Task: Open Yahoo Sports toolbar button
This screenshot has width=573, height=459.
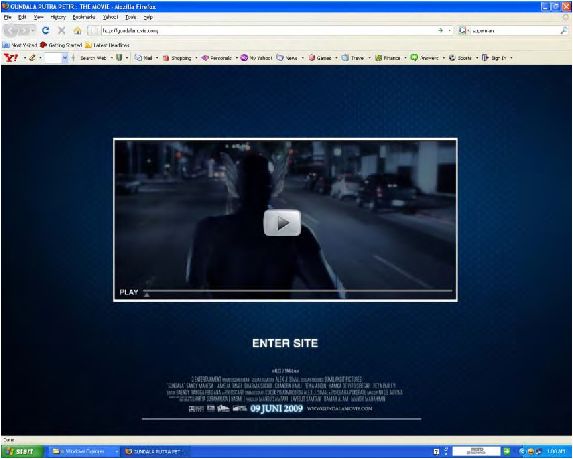Action: tap(460, 58)
